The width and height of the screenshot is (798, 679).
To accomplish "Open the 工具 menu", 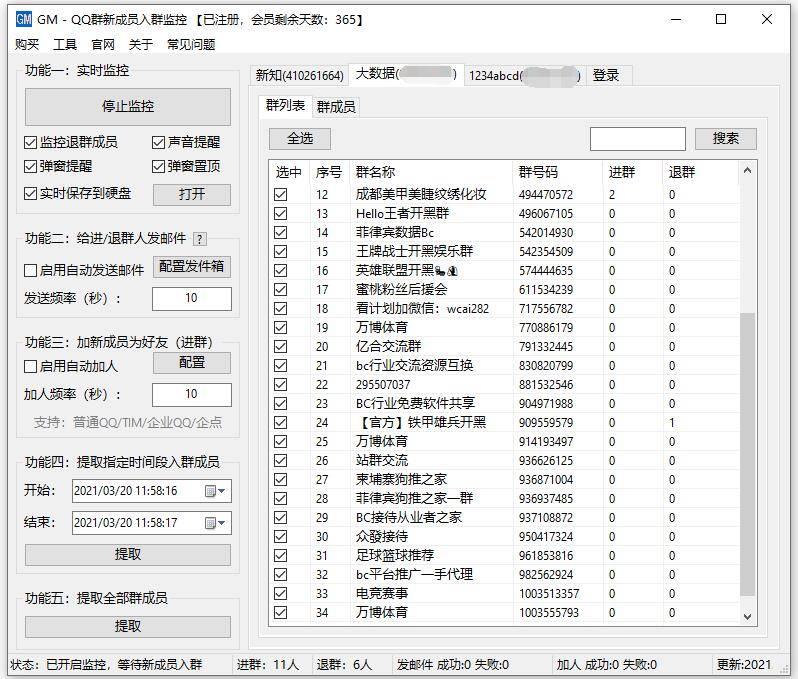I will (x=65, y=45).
